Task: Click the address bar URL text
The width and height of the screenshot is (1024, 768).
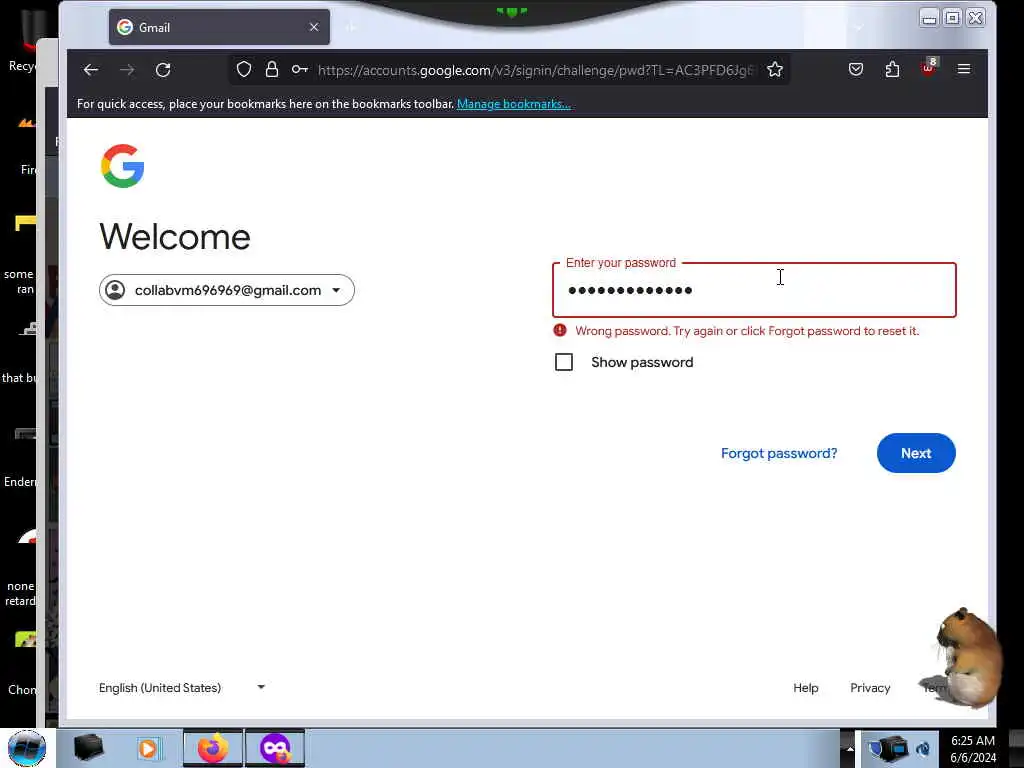Action: click(x=536, y=70)
